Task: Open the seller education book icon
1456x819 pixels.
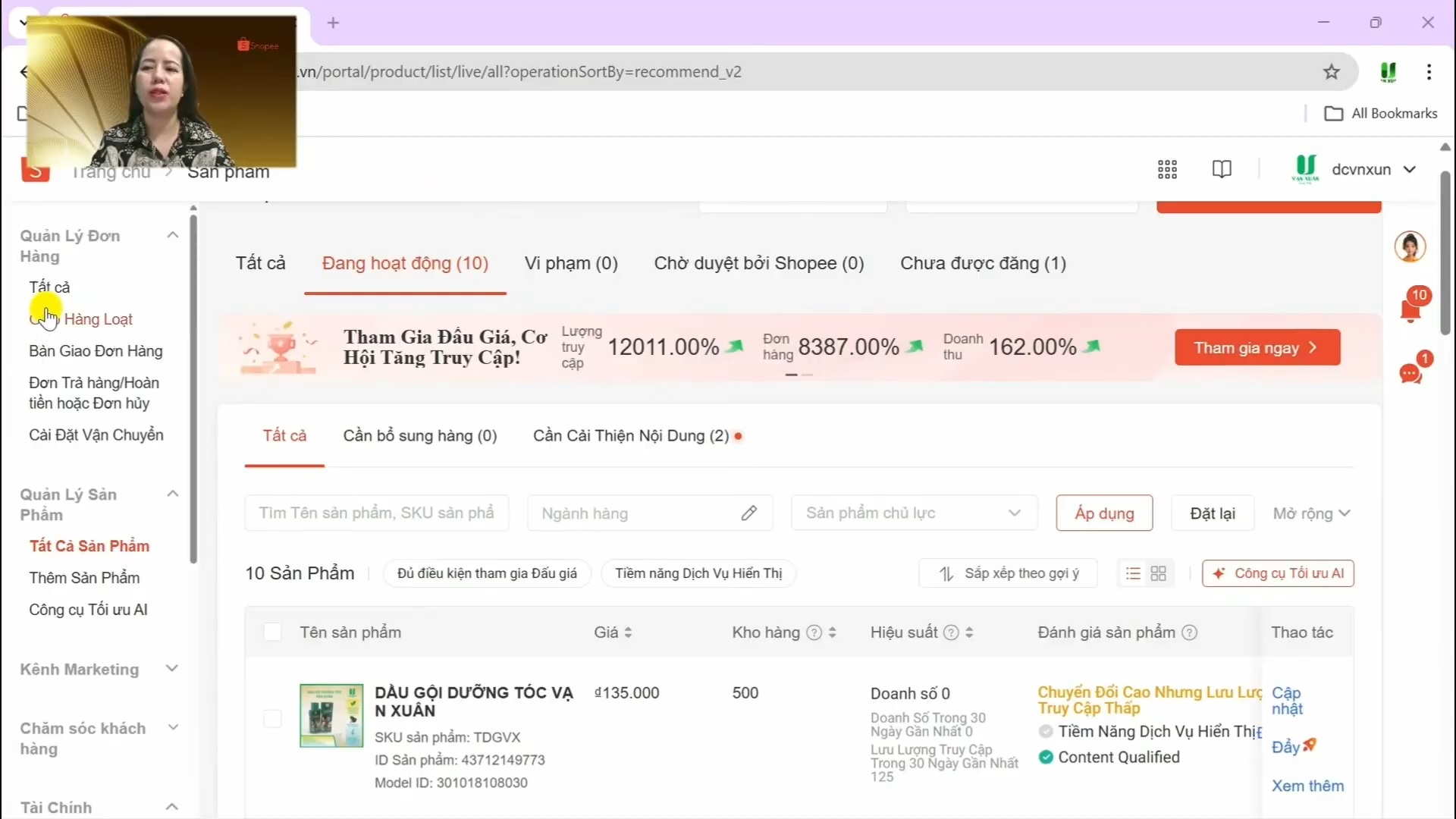Action: tap(1222, 169)
